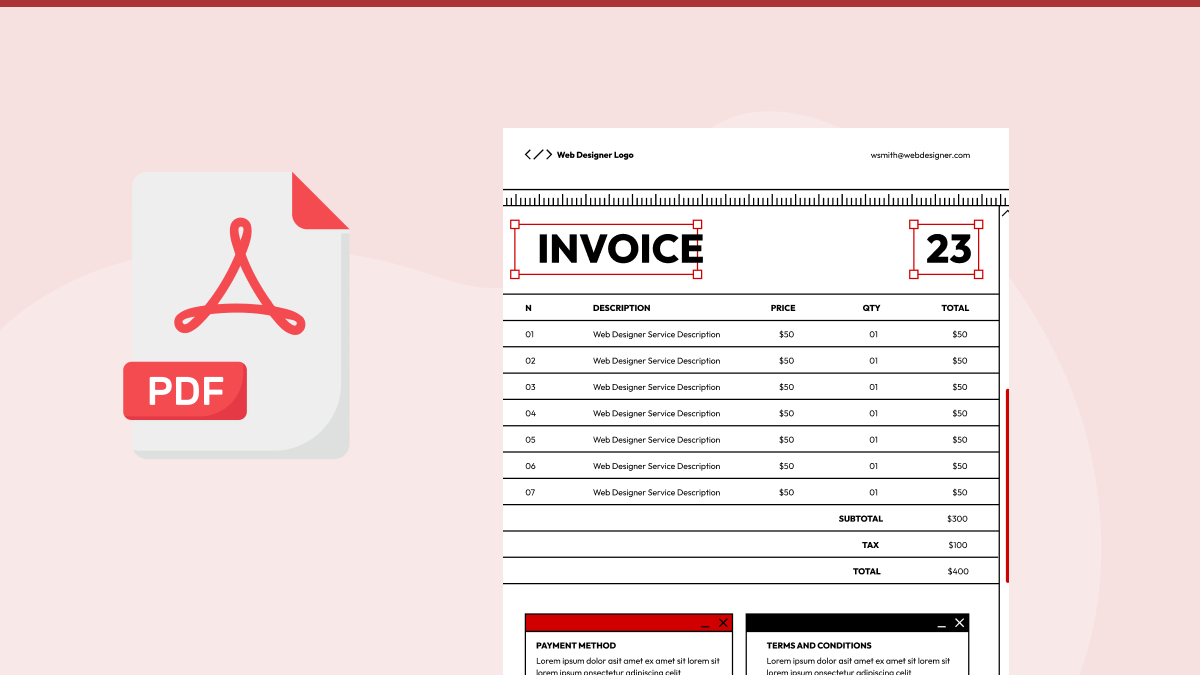The height and width of the screenshot is (675, 1200).
Task: Click the Web Designer Logo text
Action: (595, 155)
